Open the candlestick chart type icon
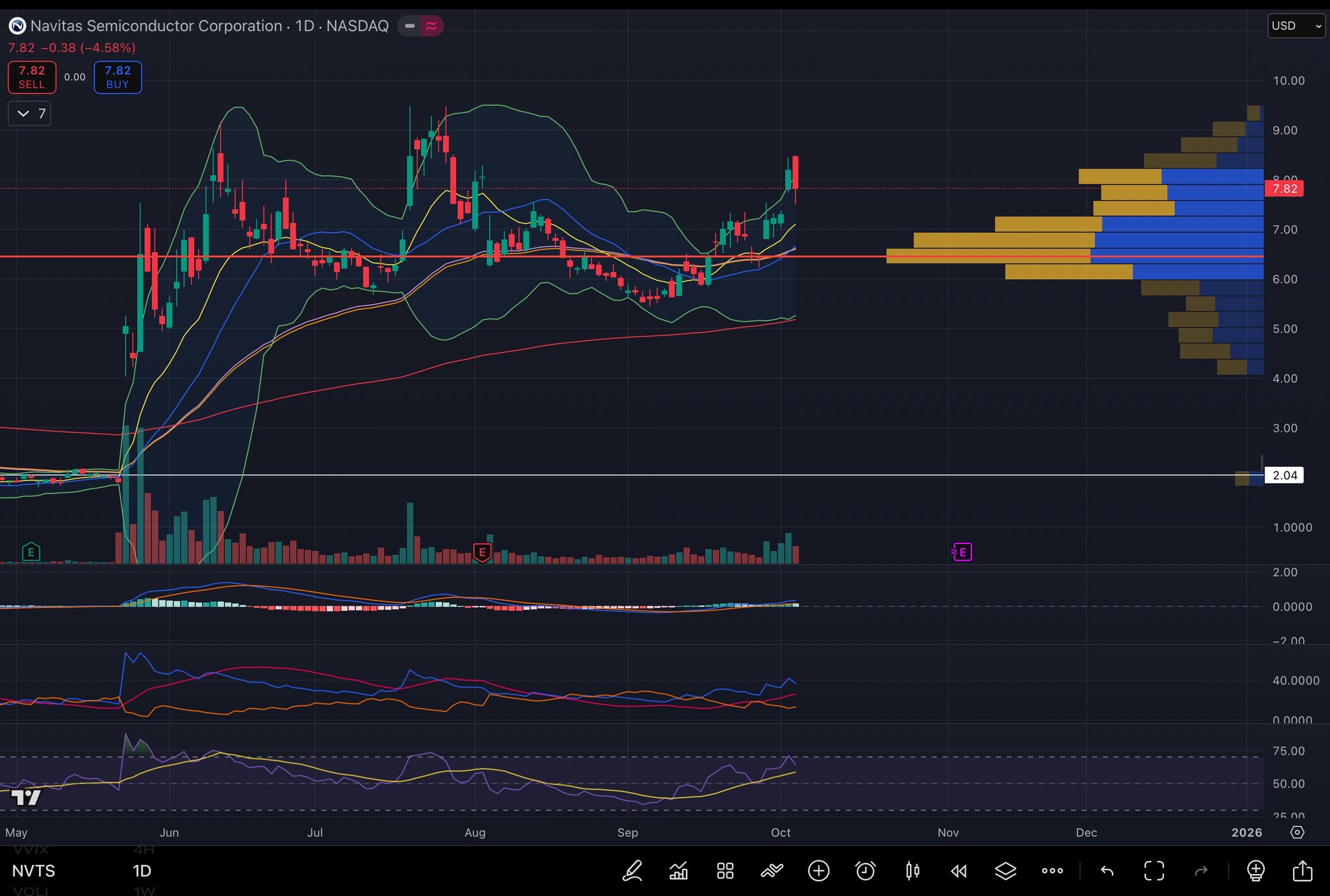Image resolution: width=1330 pixels, height=896 pixels. click(x=912, y=871)
